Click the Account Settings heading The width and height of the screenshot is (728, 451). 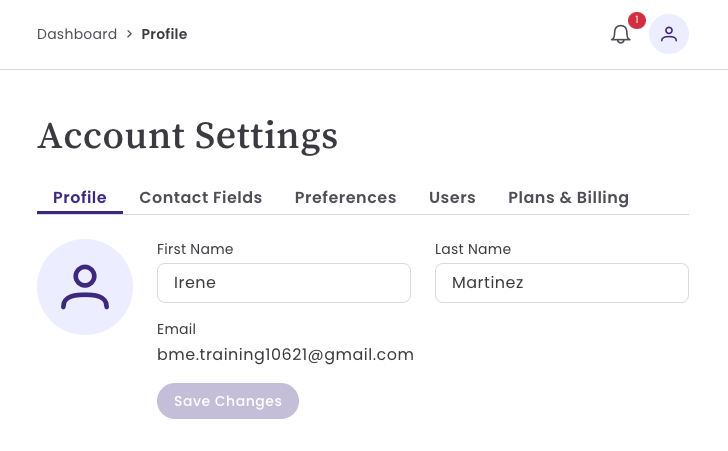187,135
